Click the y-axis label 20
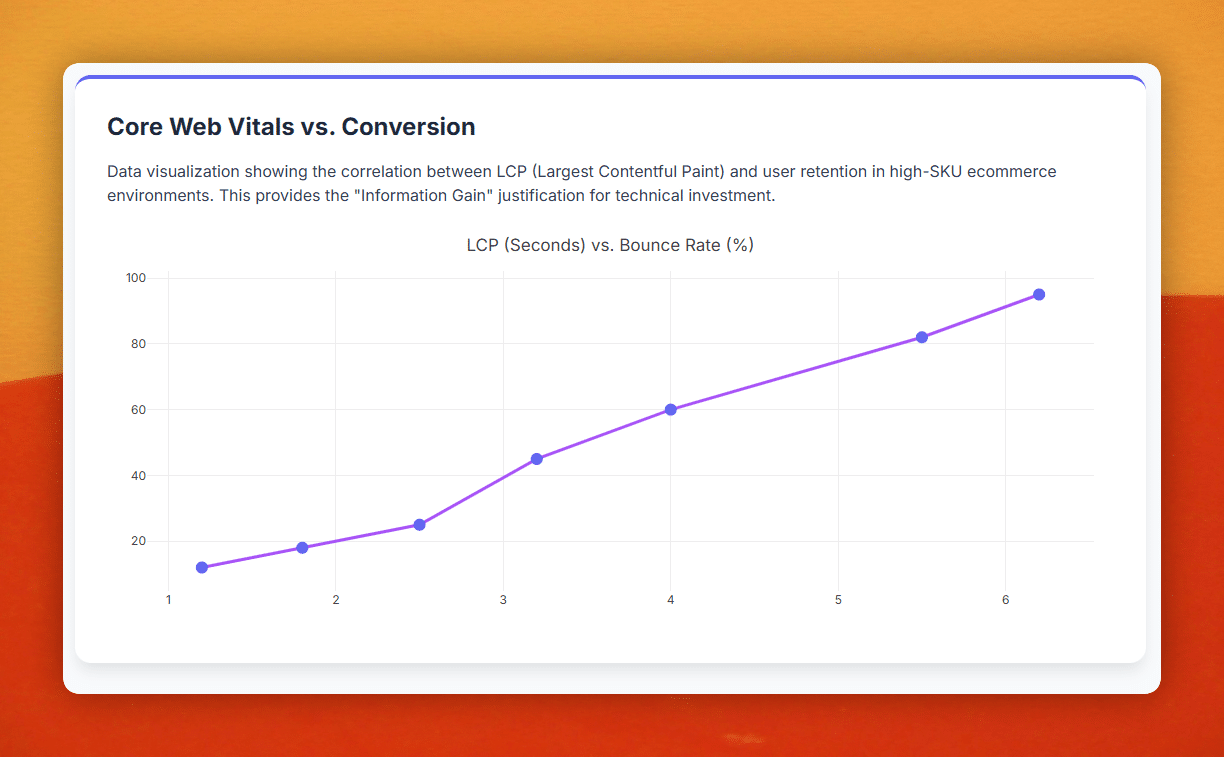 139,541
